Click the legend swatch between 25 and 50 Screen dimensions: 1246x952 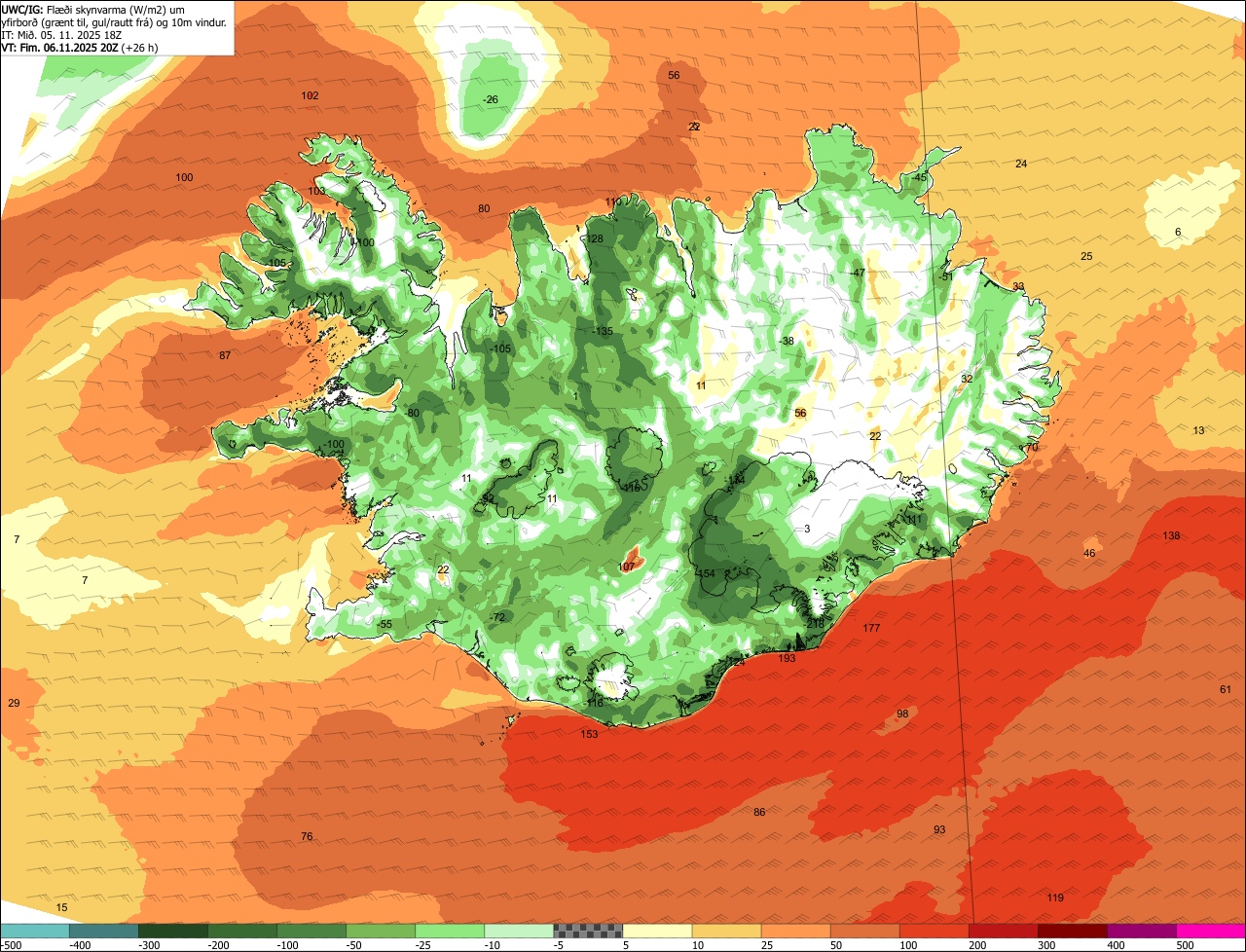(795, 931)
